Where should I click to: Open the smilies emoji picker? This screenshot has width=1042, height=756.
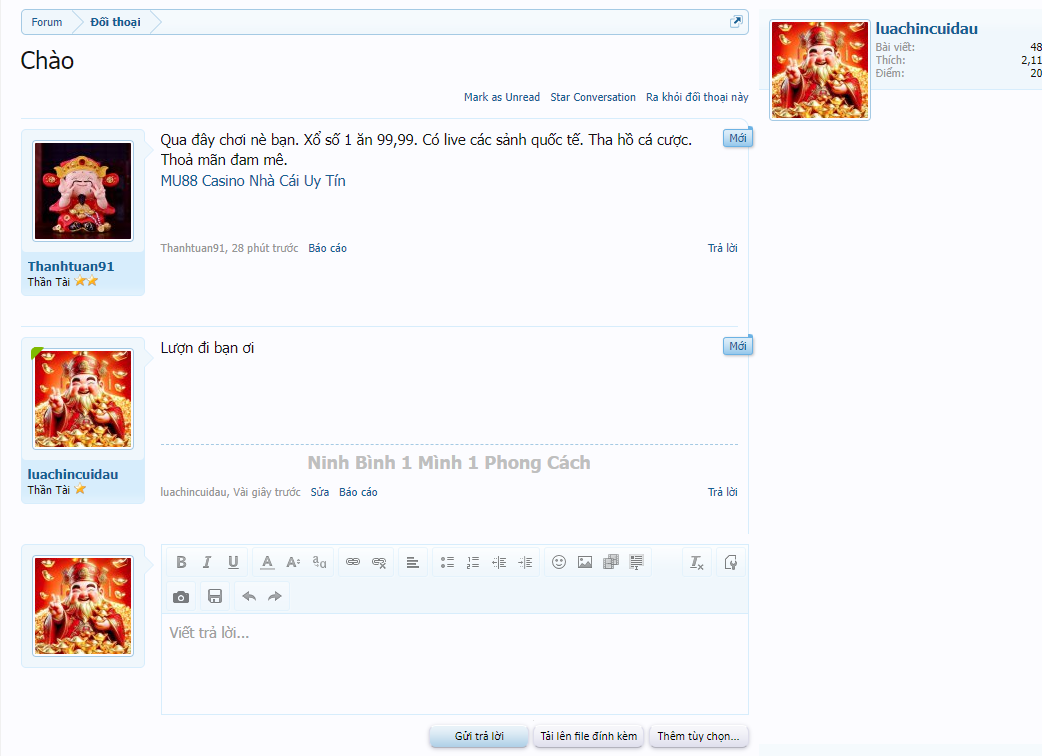click(559, 562)
